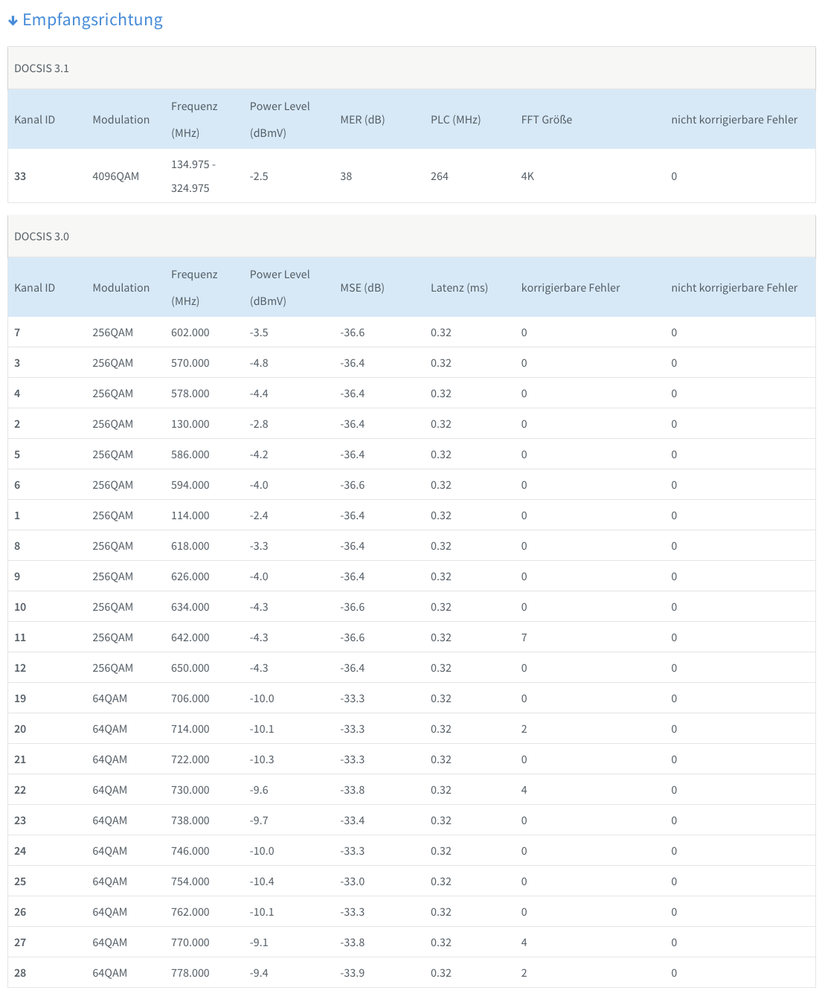The width and height of the screenshot is (825, 999).
Task: Click the MSE (dB) column header
Action: point(362,288)
